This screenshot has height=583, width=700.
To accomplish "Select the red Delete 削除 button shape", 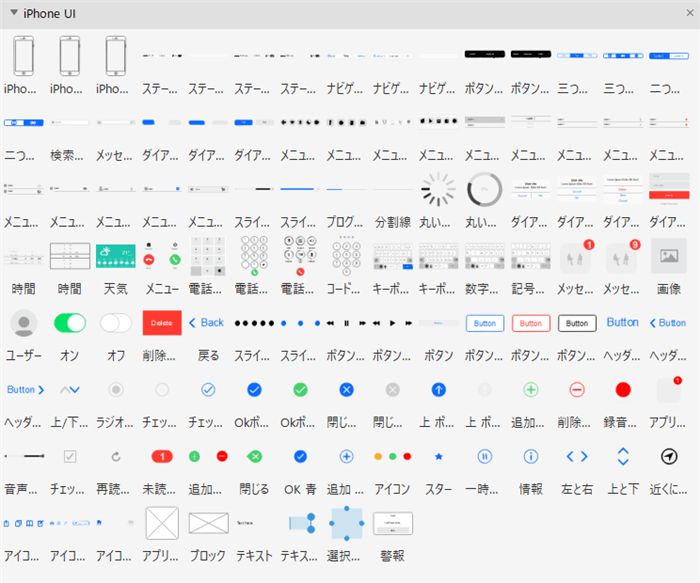I will click(x=162, y=323).
